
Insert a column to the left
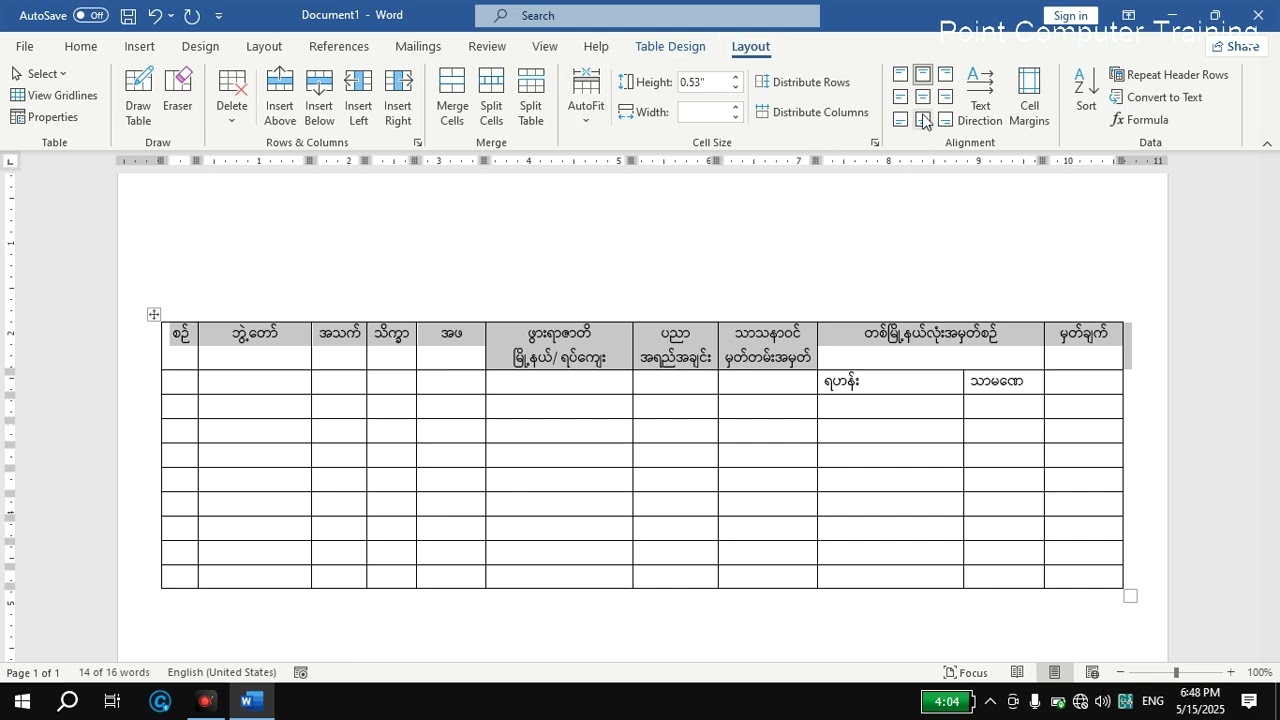pyautogui.click(x=358, y=98)
